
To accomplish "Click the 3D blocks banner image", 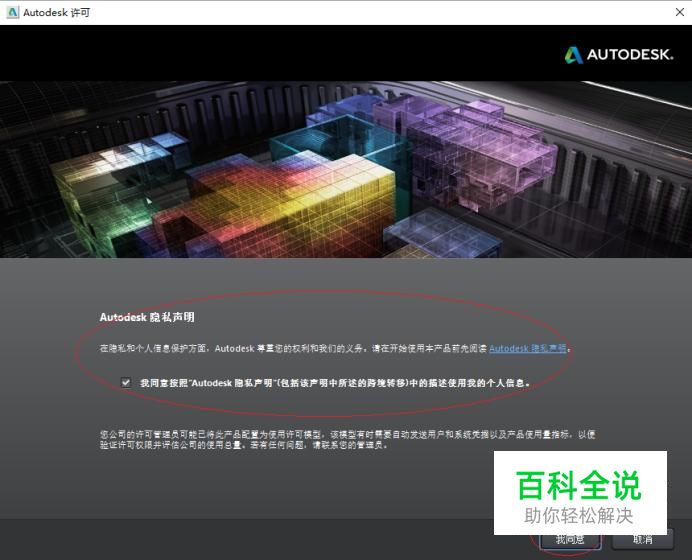I will [x=346, y=169].
